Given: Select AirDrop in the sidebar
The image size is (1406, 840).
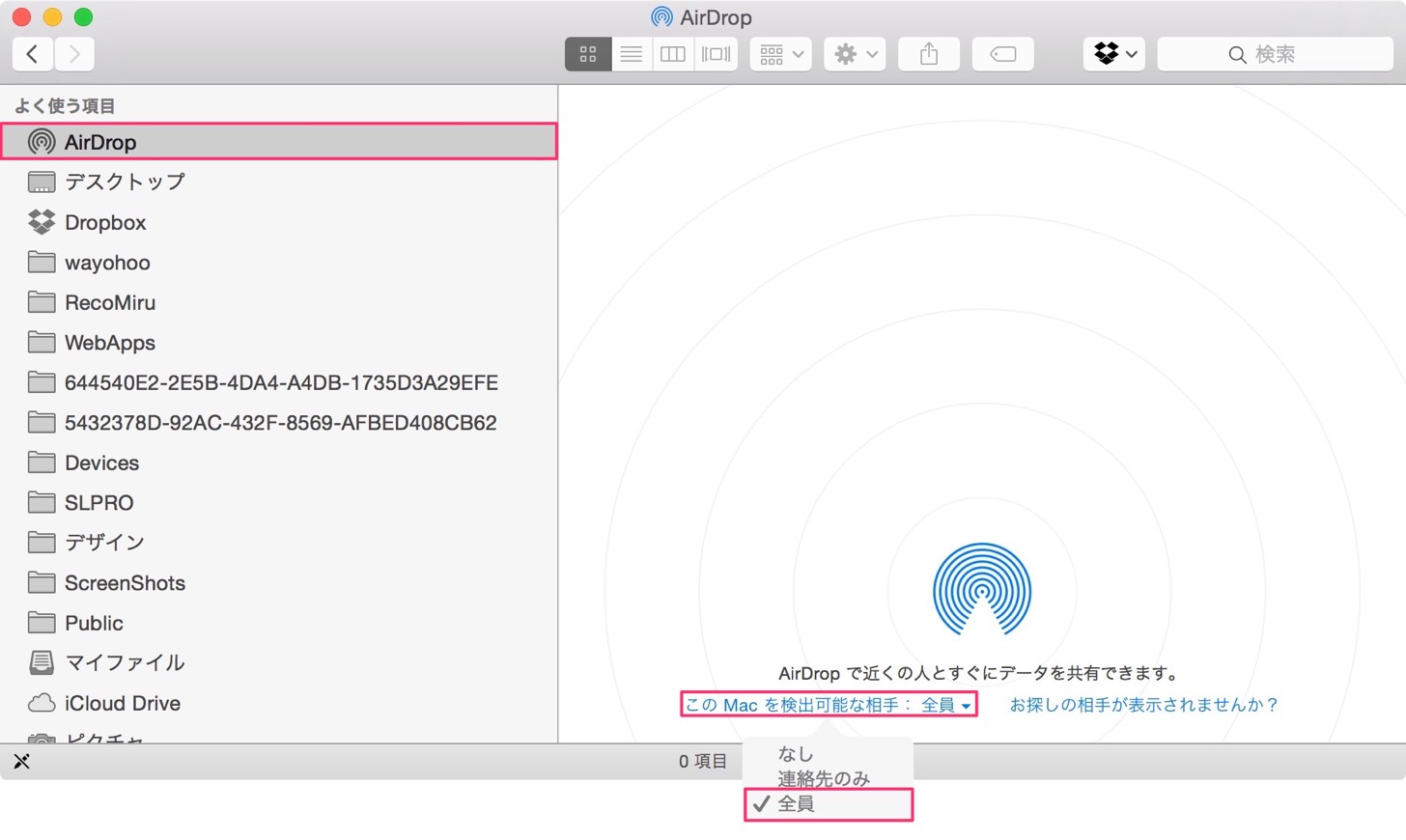Looking at the screenshot, I should point(279,142).
